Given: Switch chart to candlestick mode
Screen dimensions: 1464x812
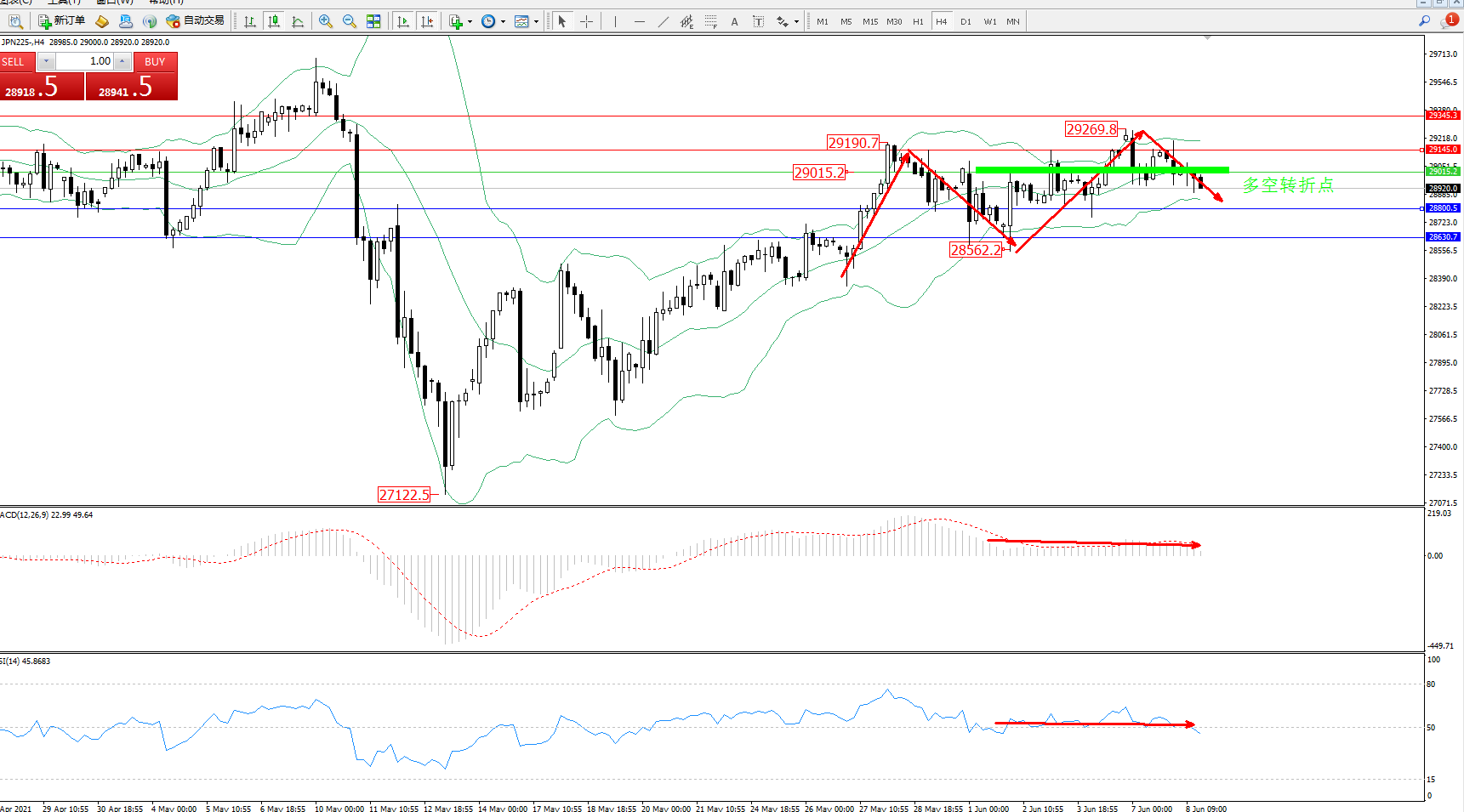Looking at the screenshot, I should [x=274, y=21].
